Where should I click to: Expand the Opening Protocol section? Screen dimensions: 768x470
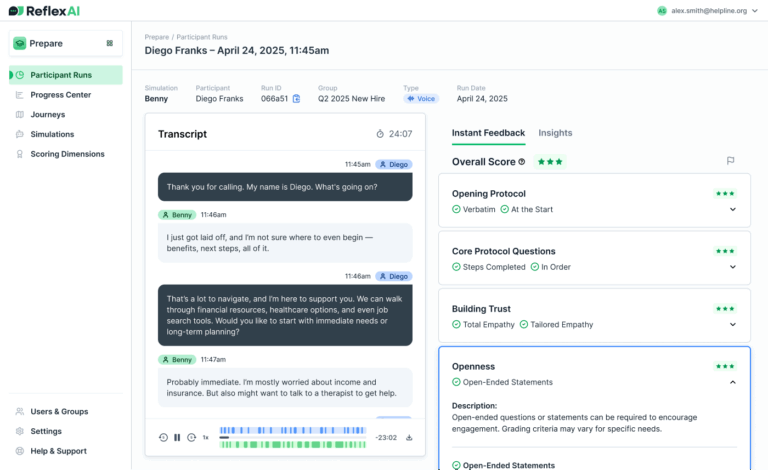pos(732,209)
